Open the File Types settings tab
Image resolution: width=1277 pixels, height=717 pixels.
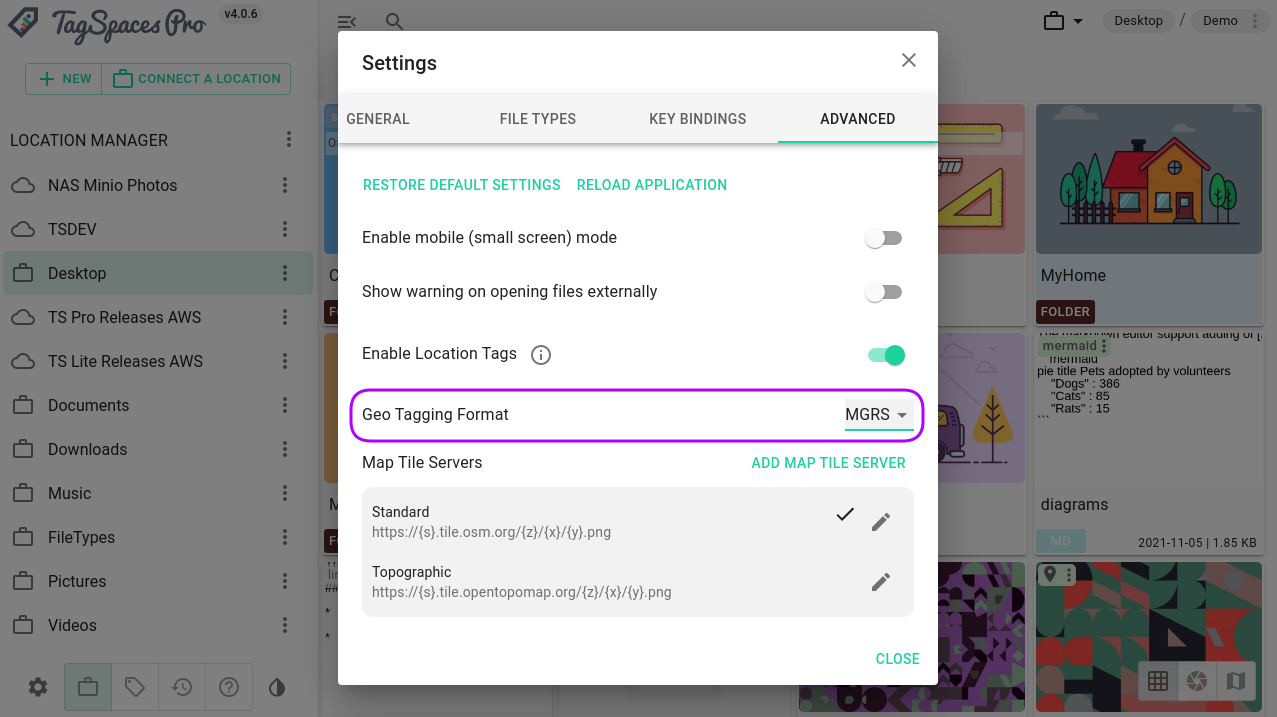pyautogui.click(x=537, y=118)
